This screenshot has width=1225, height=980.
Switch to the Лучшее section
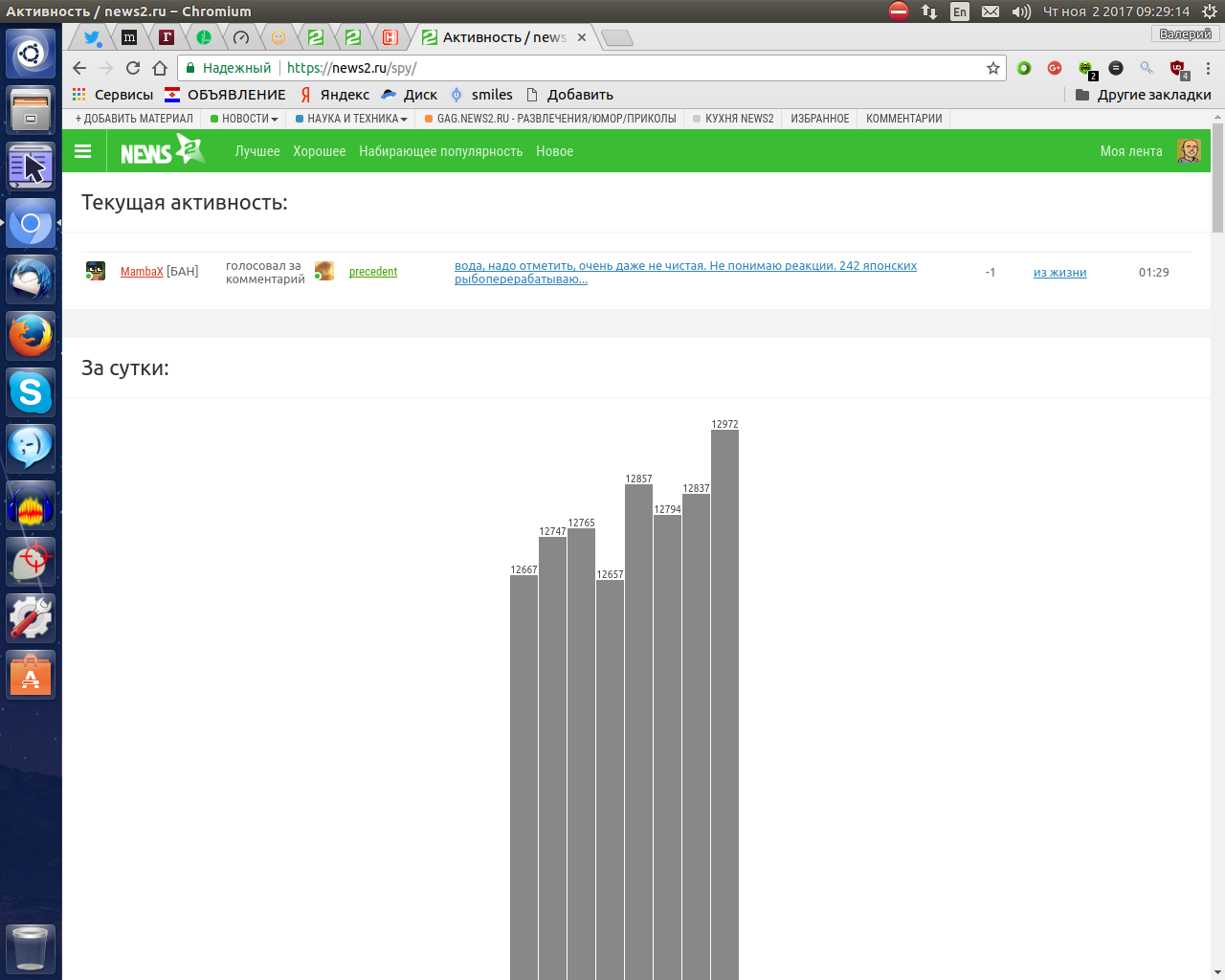(257, 151)
